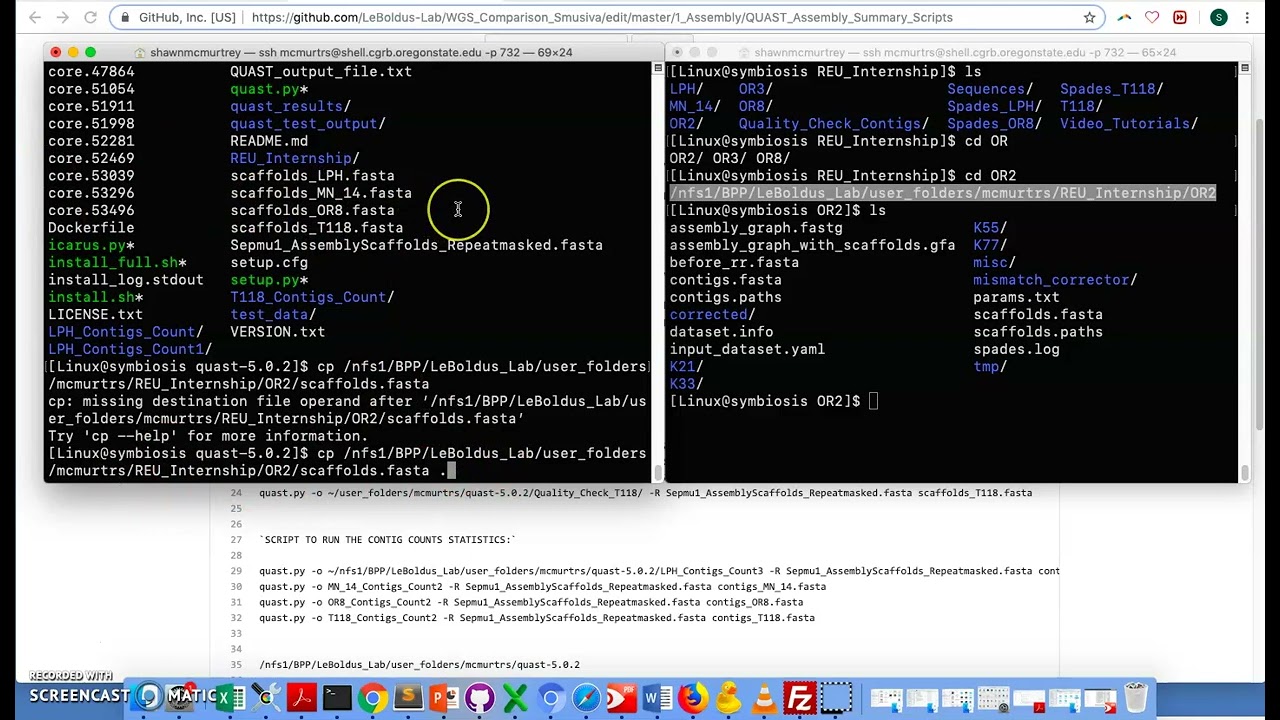Screen dimensions: 1280x720
Task: Go back with the browser back arrow
Action: coord(35,17)
